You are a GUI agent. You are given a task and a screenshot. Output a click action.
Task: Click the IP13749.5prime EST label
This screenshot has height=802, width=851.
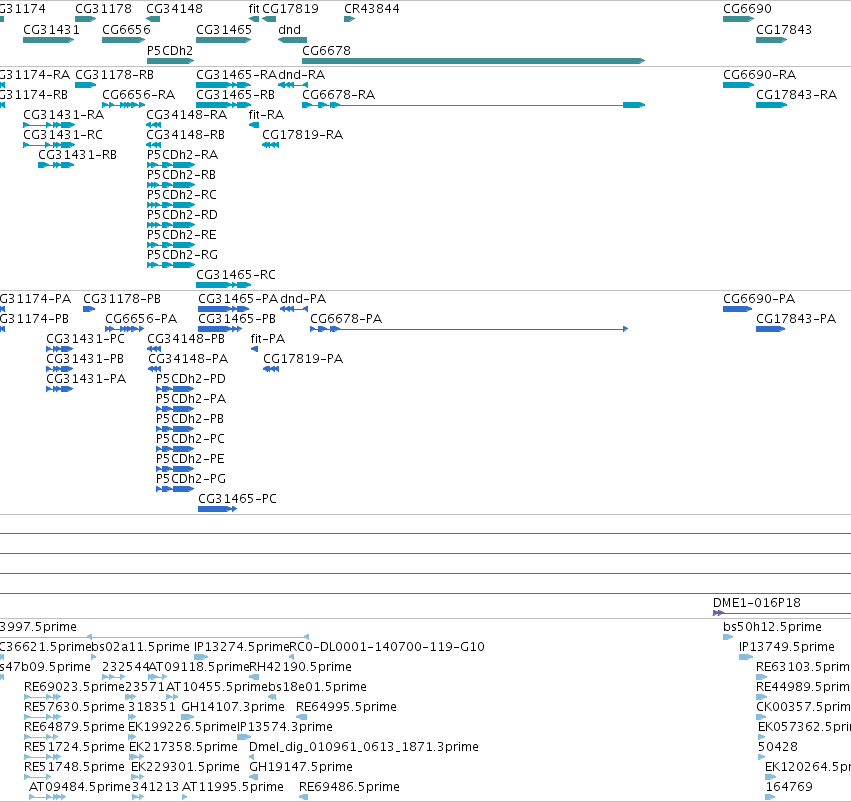pyautogui.click(x=786, y=647)
